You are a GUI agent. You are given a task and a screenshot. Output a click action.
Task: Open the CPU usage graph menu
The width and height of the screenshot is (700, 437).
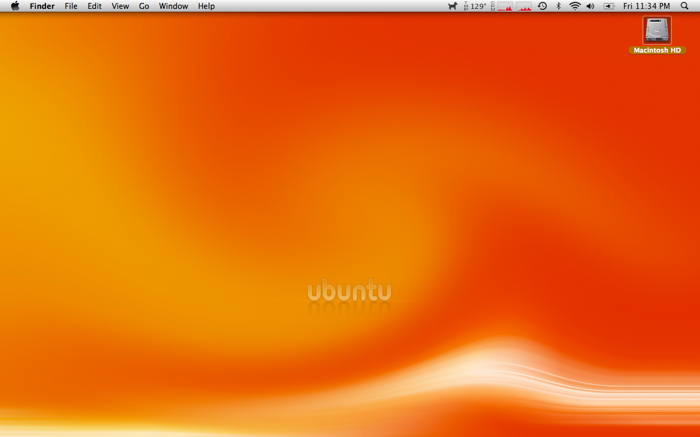click(511, 6)
